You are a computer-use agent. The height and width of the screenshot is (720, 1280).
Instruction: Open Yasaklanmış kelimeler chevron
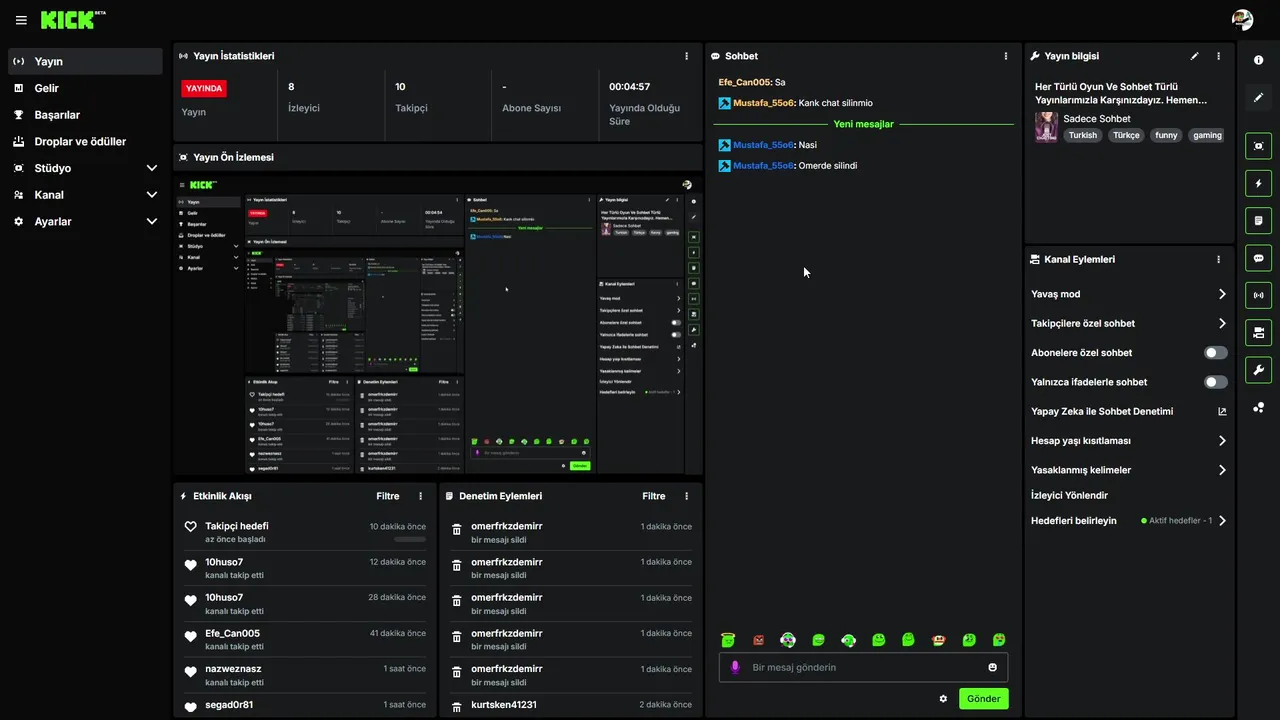(1222, 470)
